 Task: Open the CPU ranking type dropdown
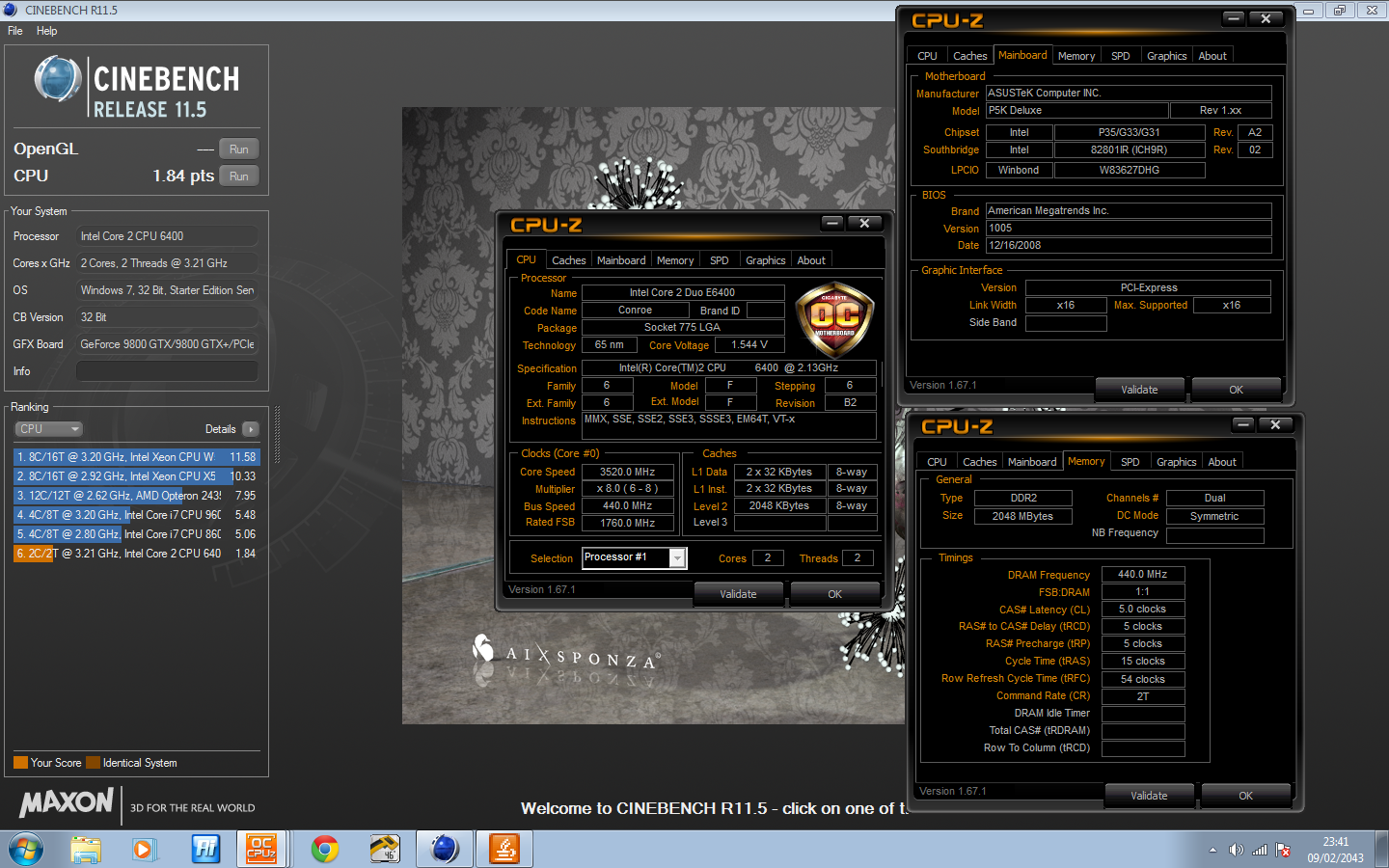click(48, 429)
